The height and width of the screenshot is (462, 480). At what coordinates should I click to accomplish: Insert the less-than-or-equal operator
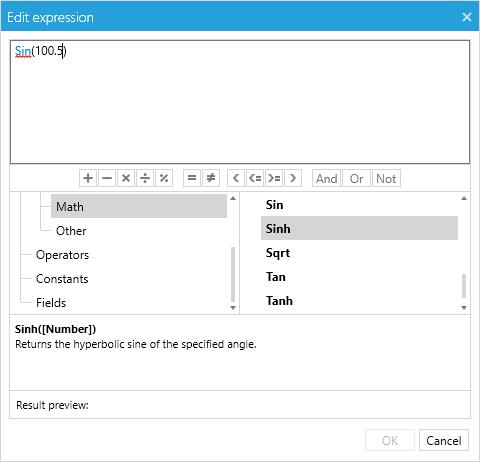(x=255, y=178)
